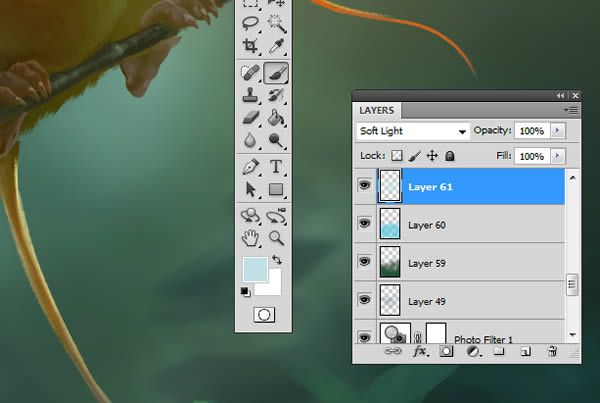This screenshot has height=403, width=600.
Task: Open the Layers panel options menu
Action: click(x=570, y=110)
